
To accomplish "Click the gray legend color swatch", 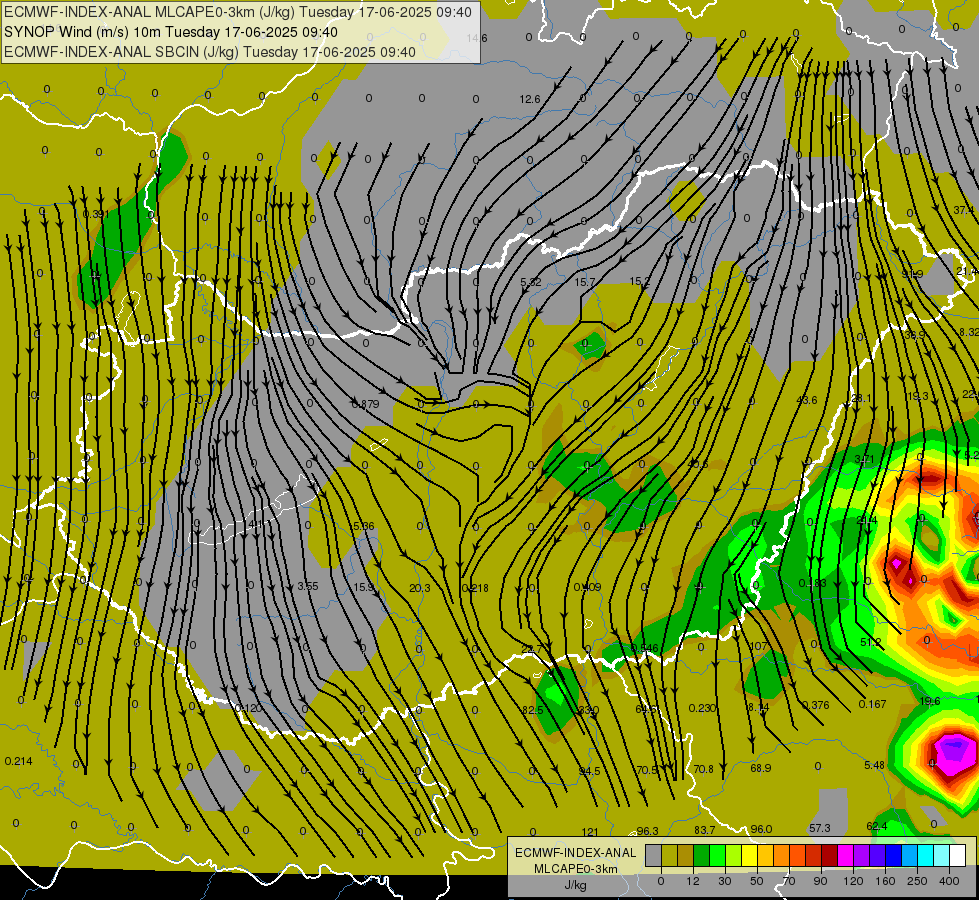I will (653, 855).
